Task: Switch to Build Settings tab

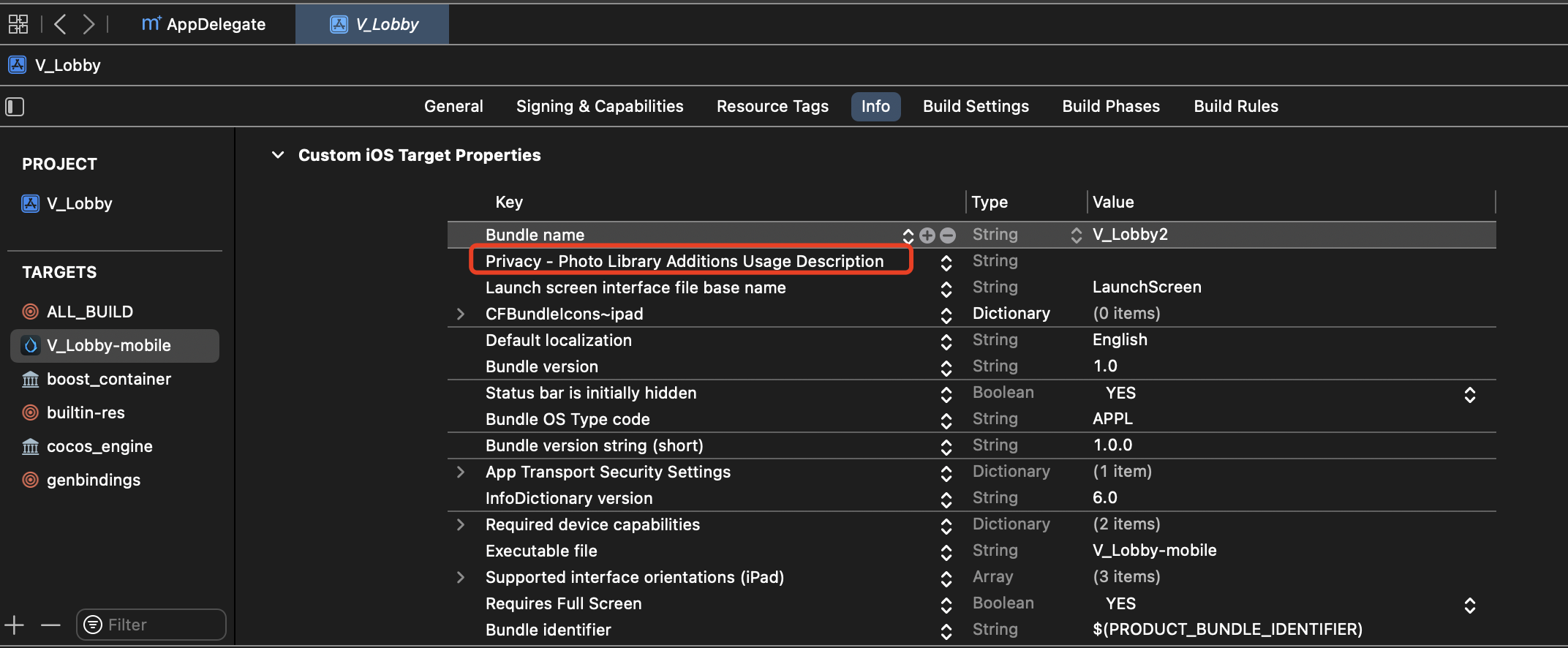Action: click(976, 106)
